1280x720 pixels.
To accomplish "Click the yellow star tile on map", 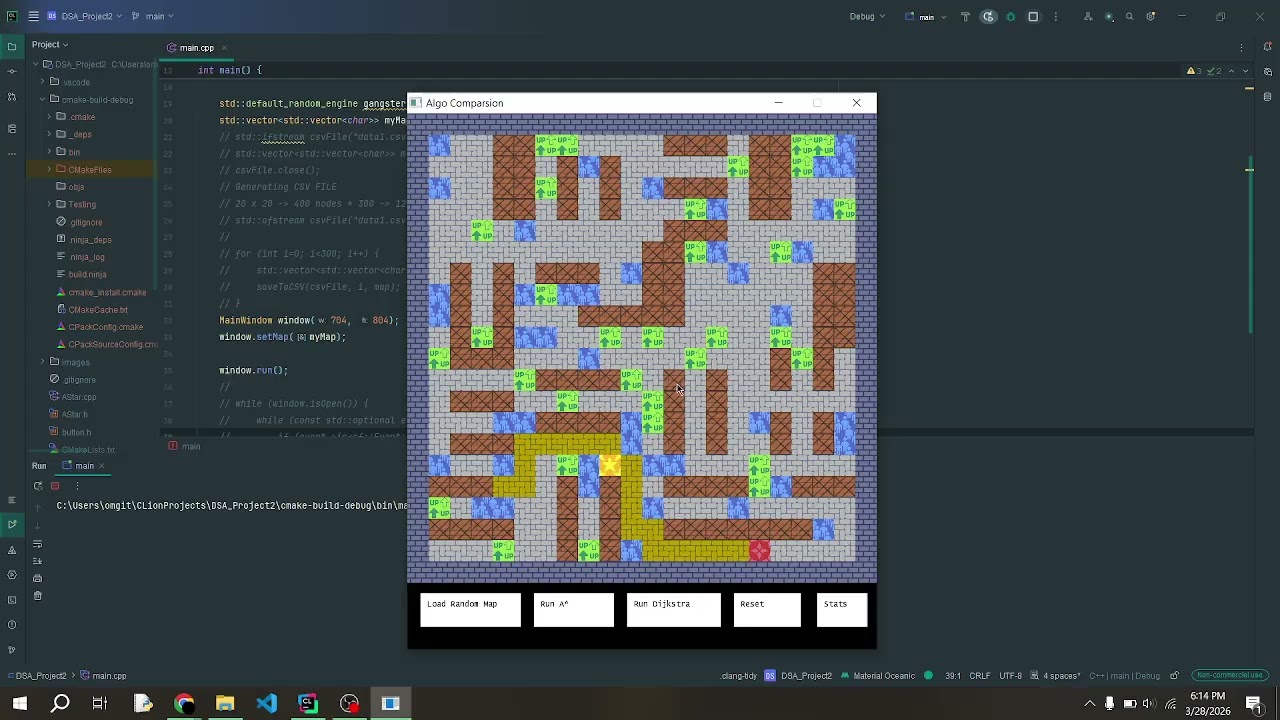I will tap(610, 466).
